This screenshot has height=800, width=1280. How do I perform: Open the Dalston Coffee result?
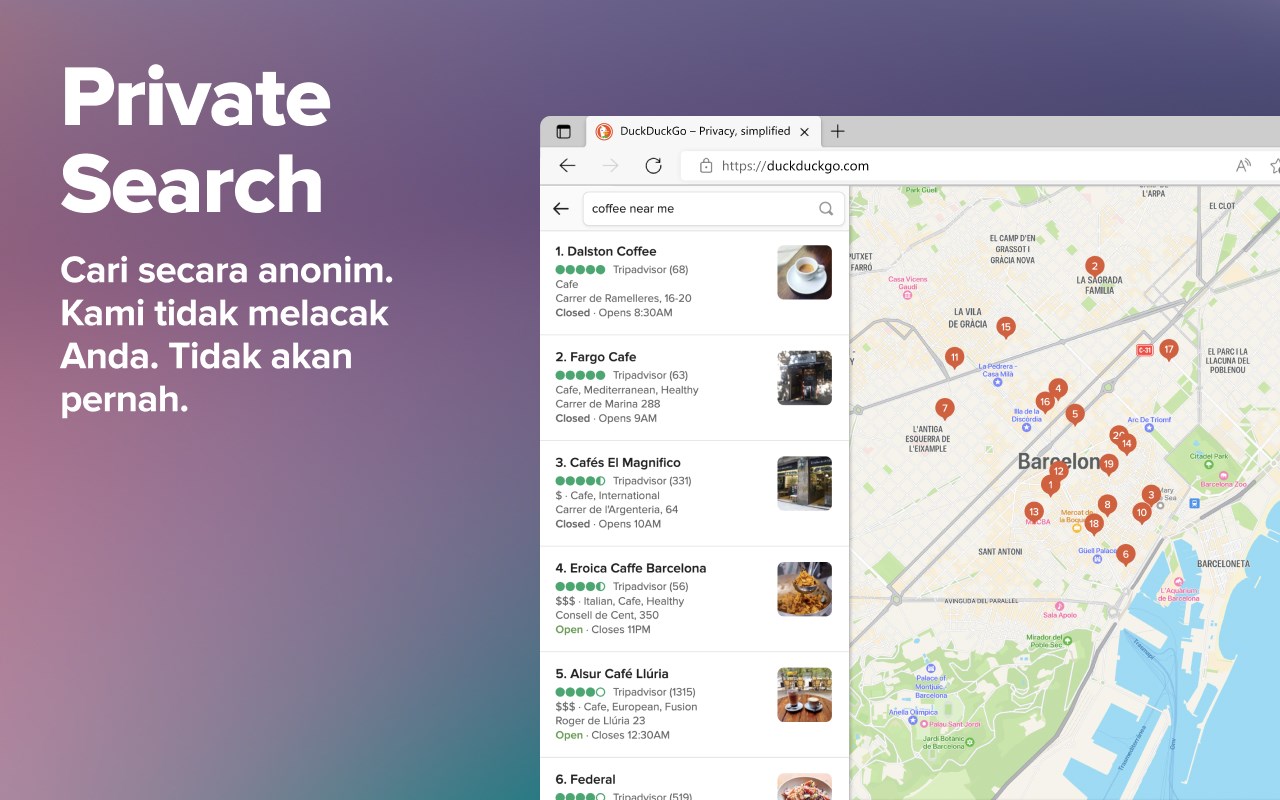tap(694, 282)
